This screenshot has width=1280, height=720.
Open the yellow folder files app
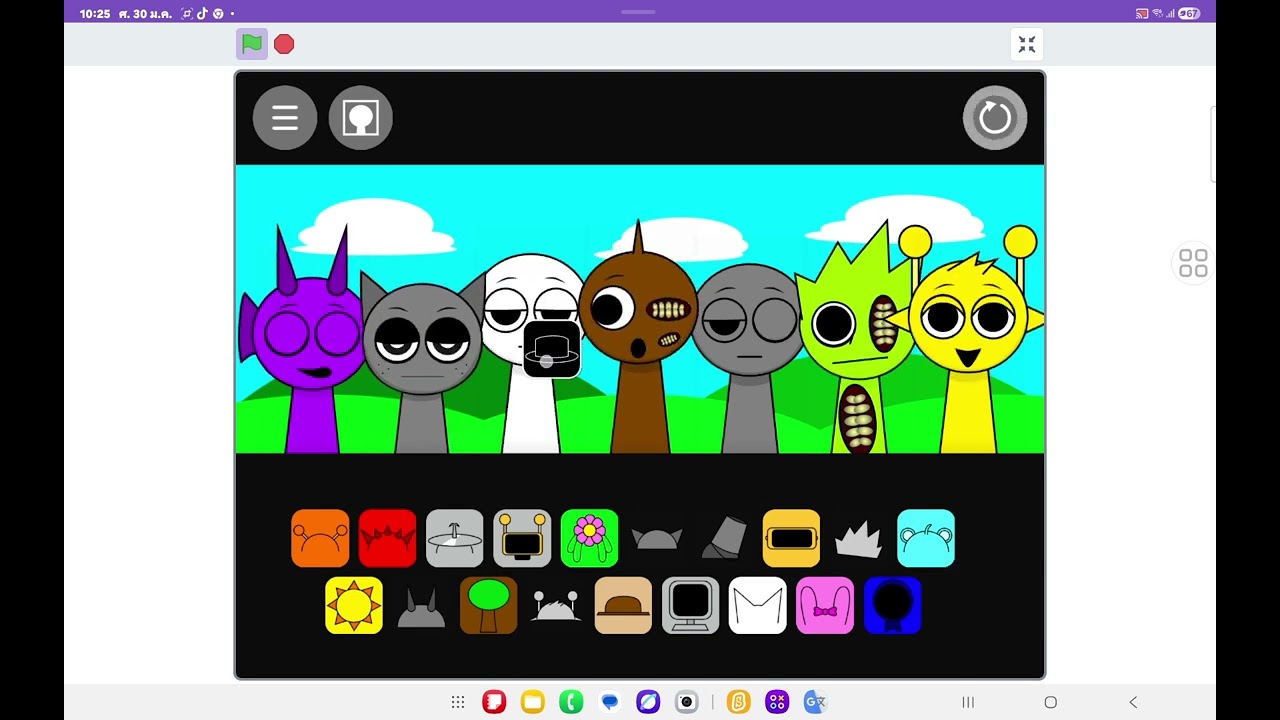(x=532, y=702)
